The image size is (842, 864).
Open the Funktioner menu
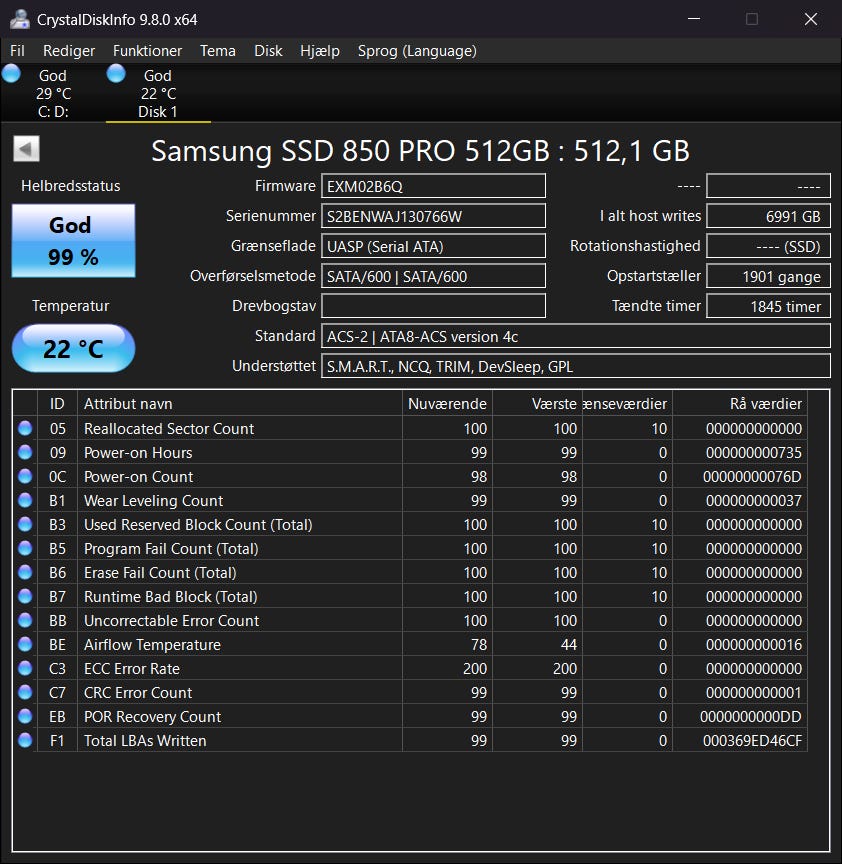147,51
